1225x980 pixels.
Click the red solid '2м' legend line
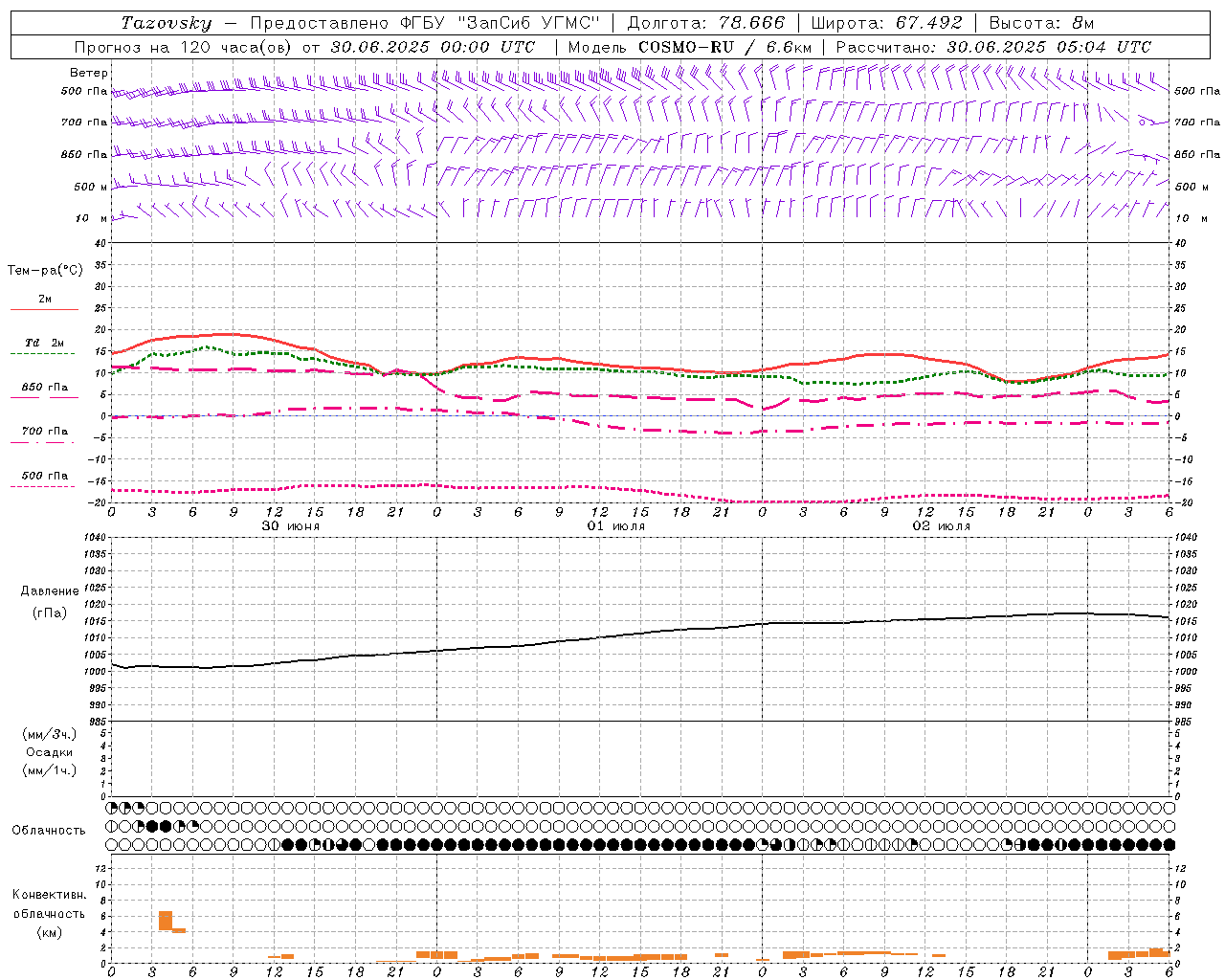(x=44, y=309)
